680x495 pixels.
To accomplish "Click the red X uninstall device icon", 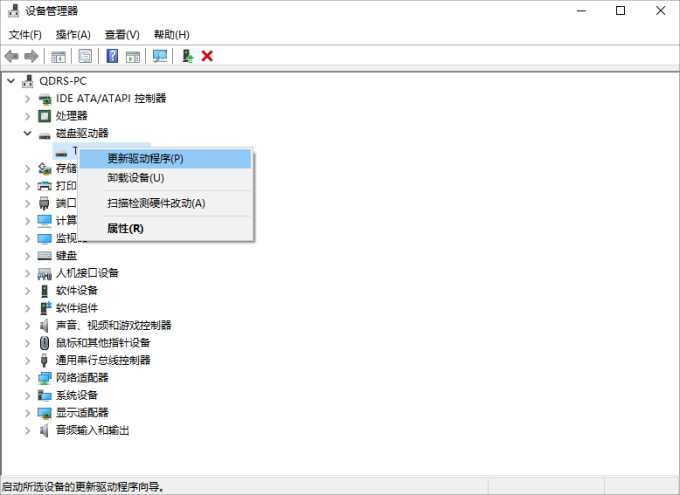I will click(207, 56).
